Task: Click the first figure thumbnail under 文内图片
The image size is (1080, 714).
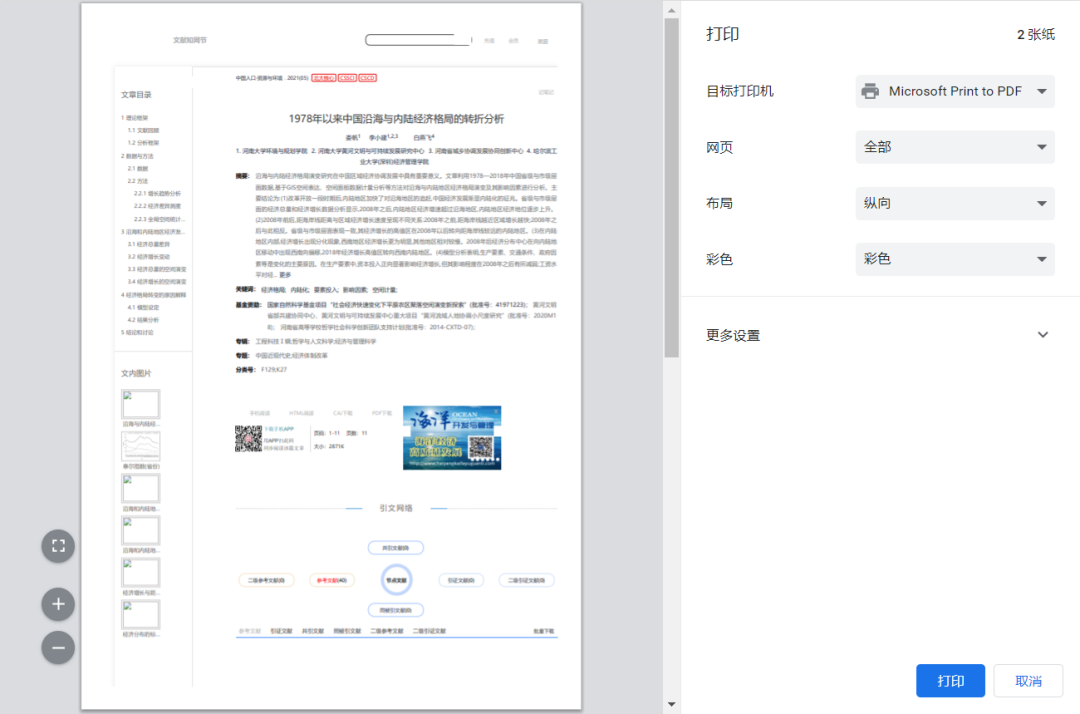Action: click(x=140, y=404)
